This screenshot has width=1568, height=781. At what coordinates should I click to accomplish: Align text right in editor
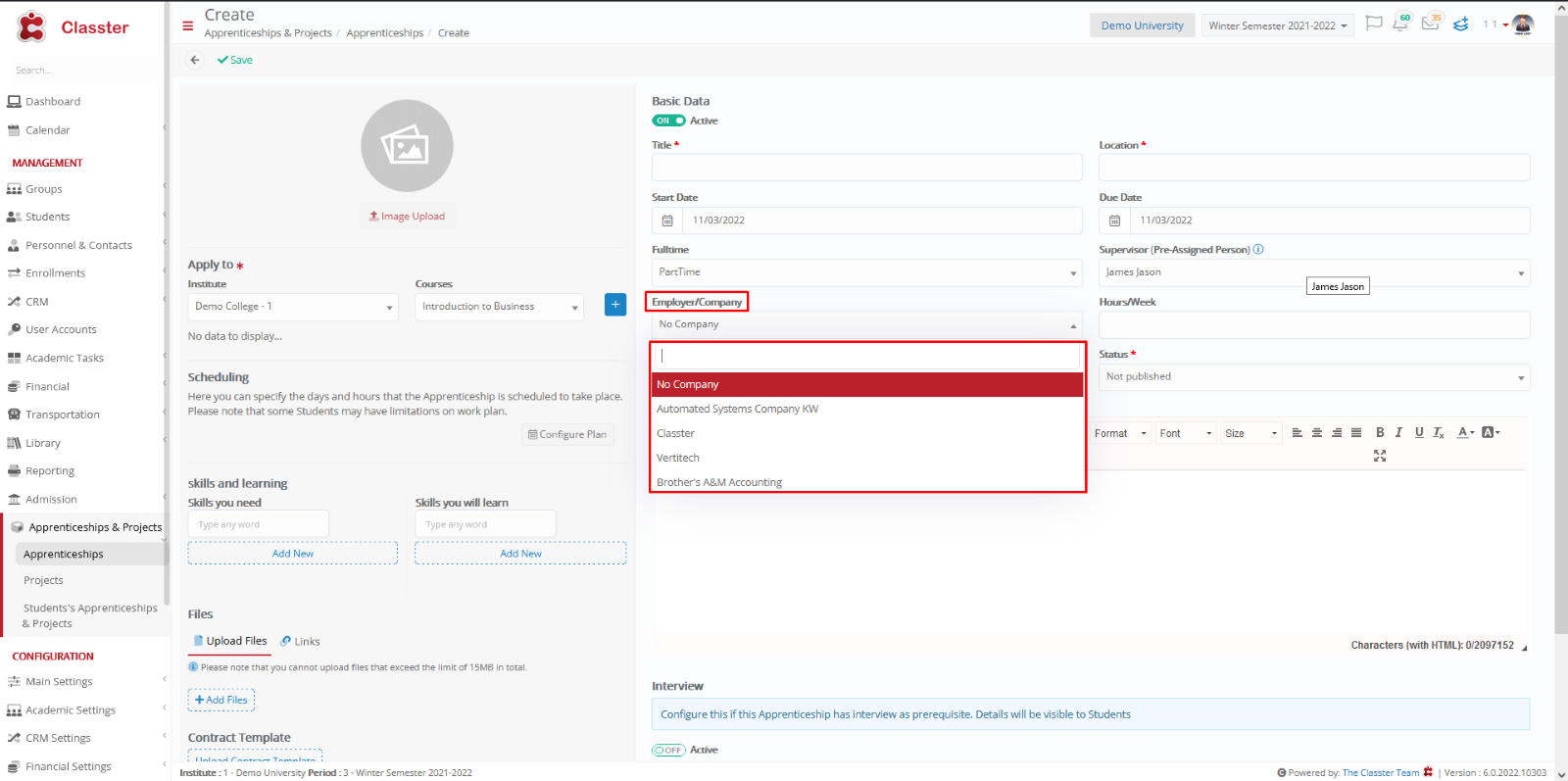click(x=1337, y=433)
